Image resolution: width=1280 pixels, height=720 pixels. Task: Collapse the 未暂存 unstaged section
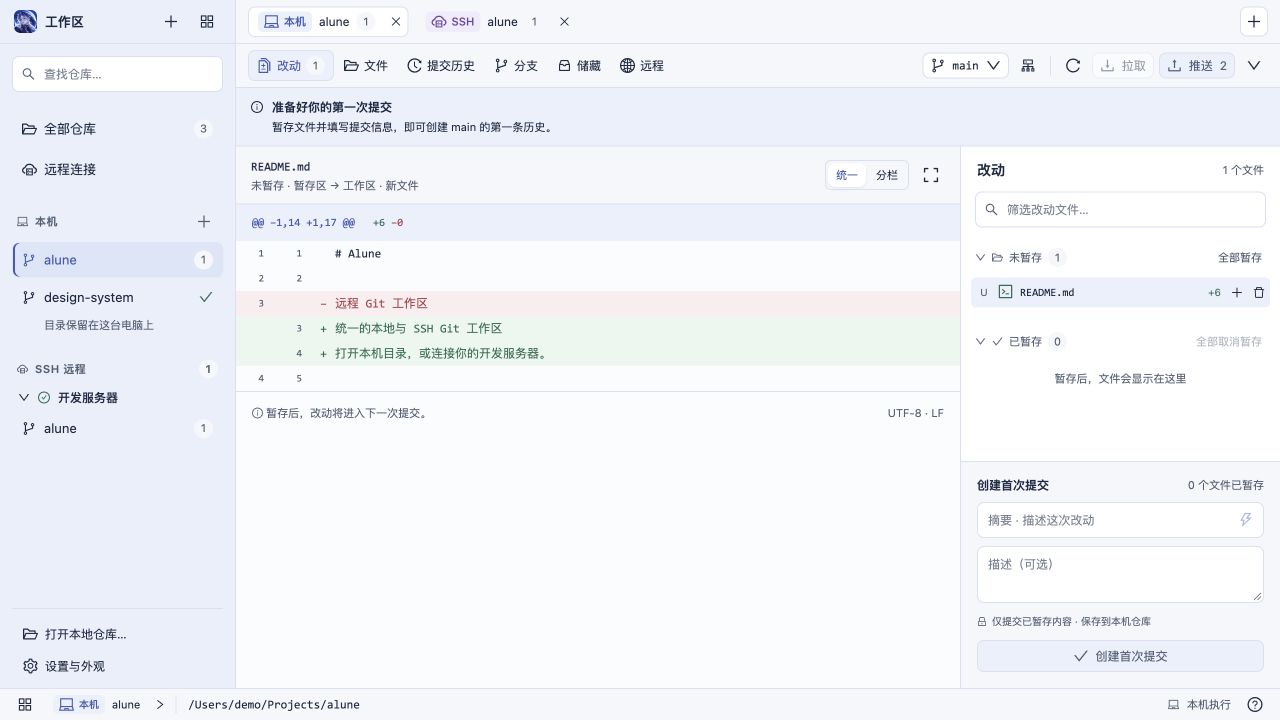click(980, 258)
